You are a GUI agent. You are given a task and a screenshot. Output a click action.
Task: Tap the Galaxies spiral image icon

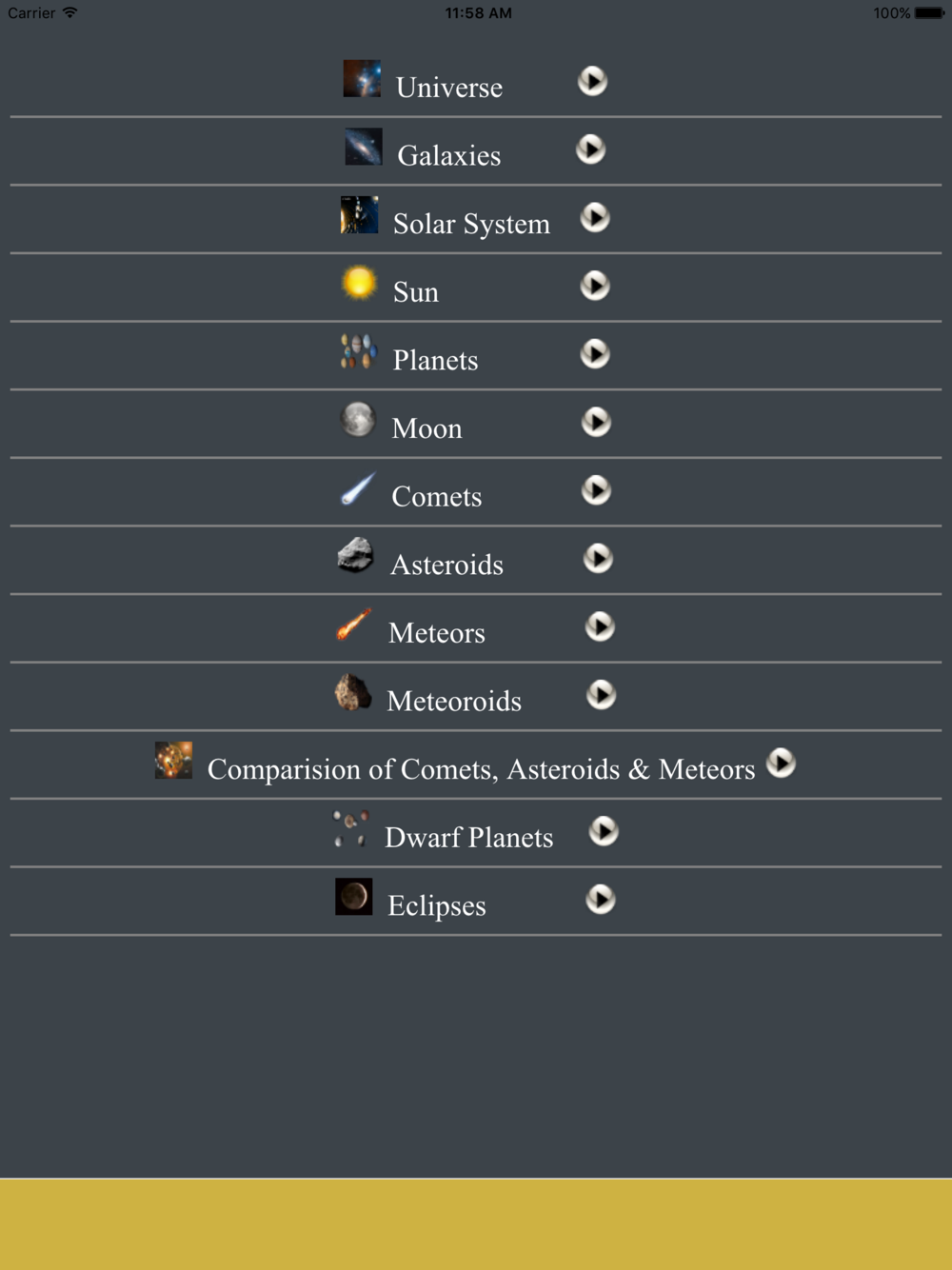click(364, 148)
